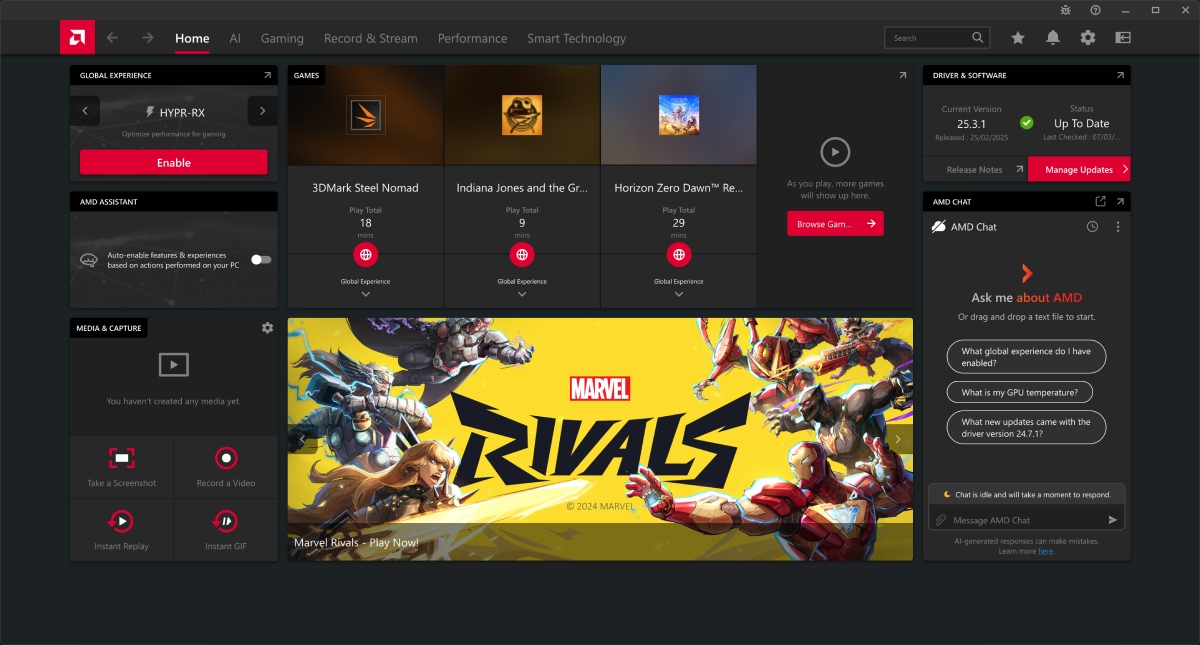This screenshot has width=1200, height=645.
Task: Open the bug report icon in title bar
Action: point(1066,10)
